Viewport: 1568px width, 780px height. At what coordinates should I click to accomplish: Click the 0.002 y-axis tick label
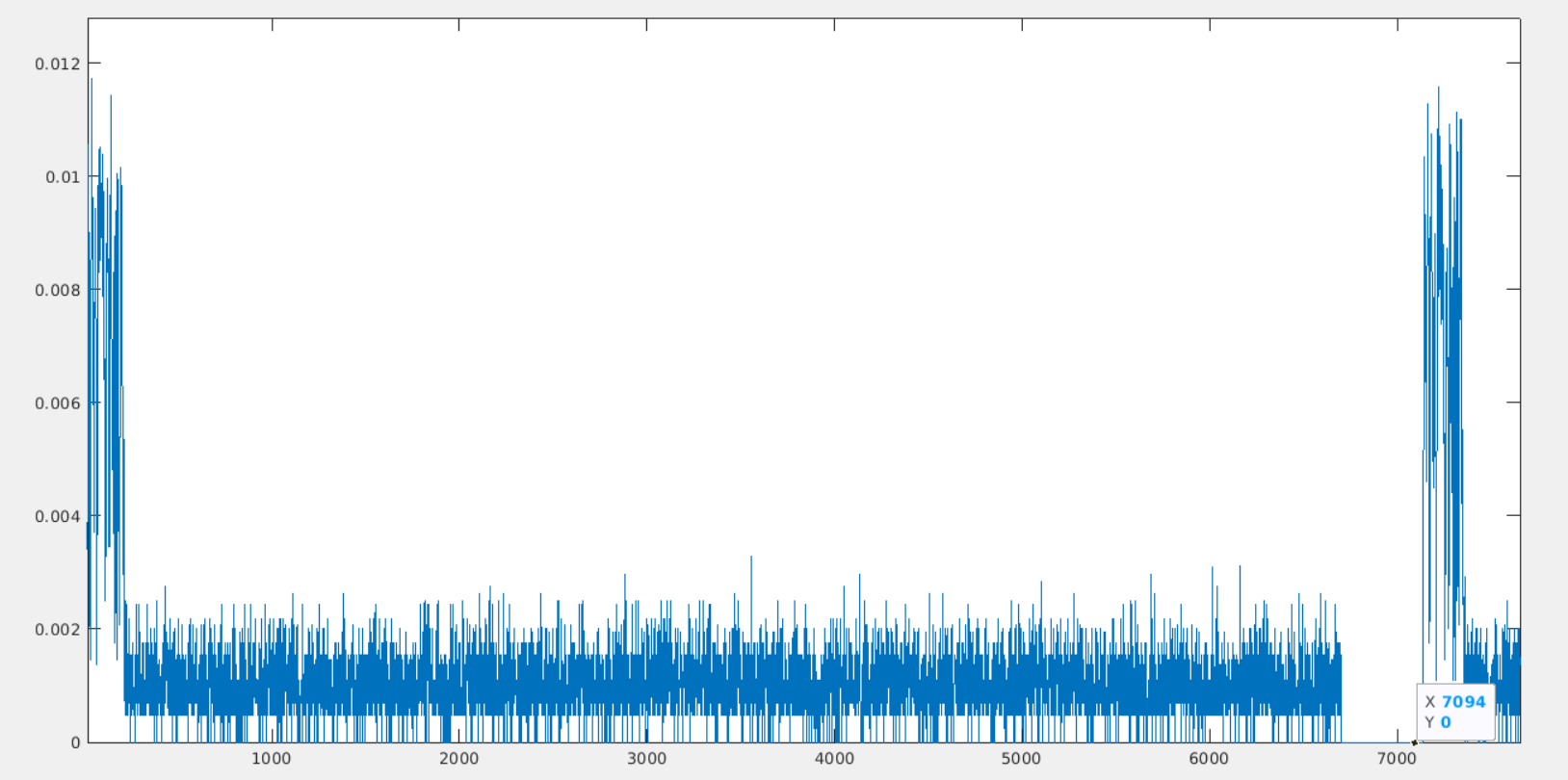coord(58,630)
